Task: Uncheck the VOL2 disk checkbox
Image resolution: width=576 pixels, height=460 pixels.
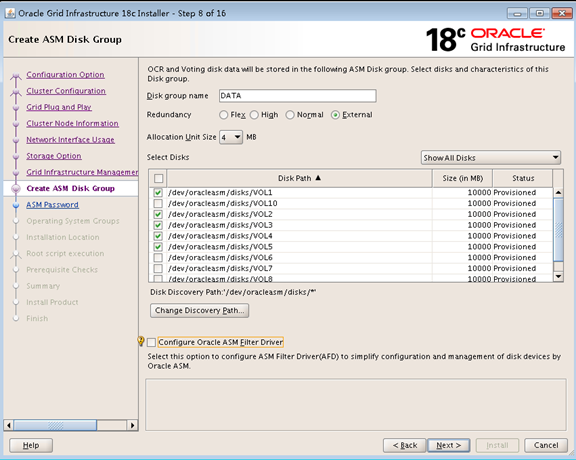Action: click(x=158, y=214)
